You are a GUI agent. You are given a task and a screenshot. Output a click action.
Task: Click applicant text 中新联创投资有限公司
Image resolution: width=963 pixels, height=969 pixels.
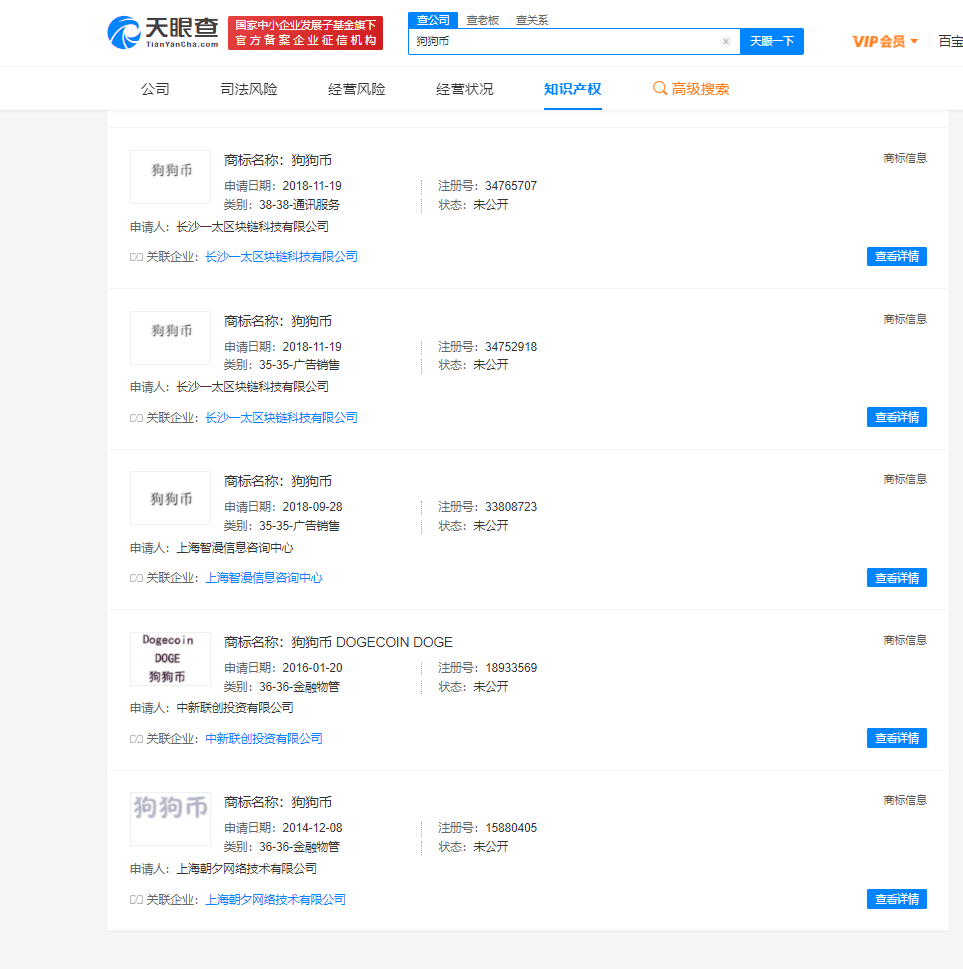(235, 708)
